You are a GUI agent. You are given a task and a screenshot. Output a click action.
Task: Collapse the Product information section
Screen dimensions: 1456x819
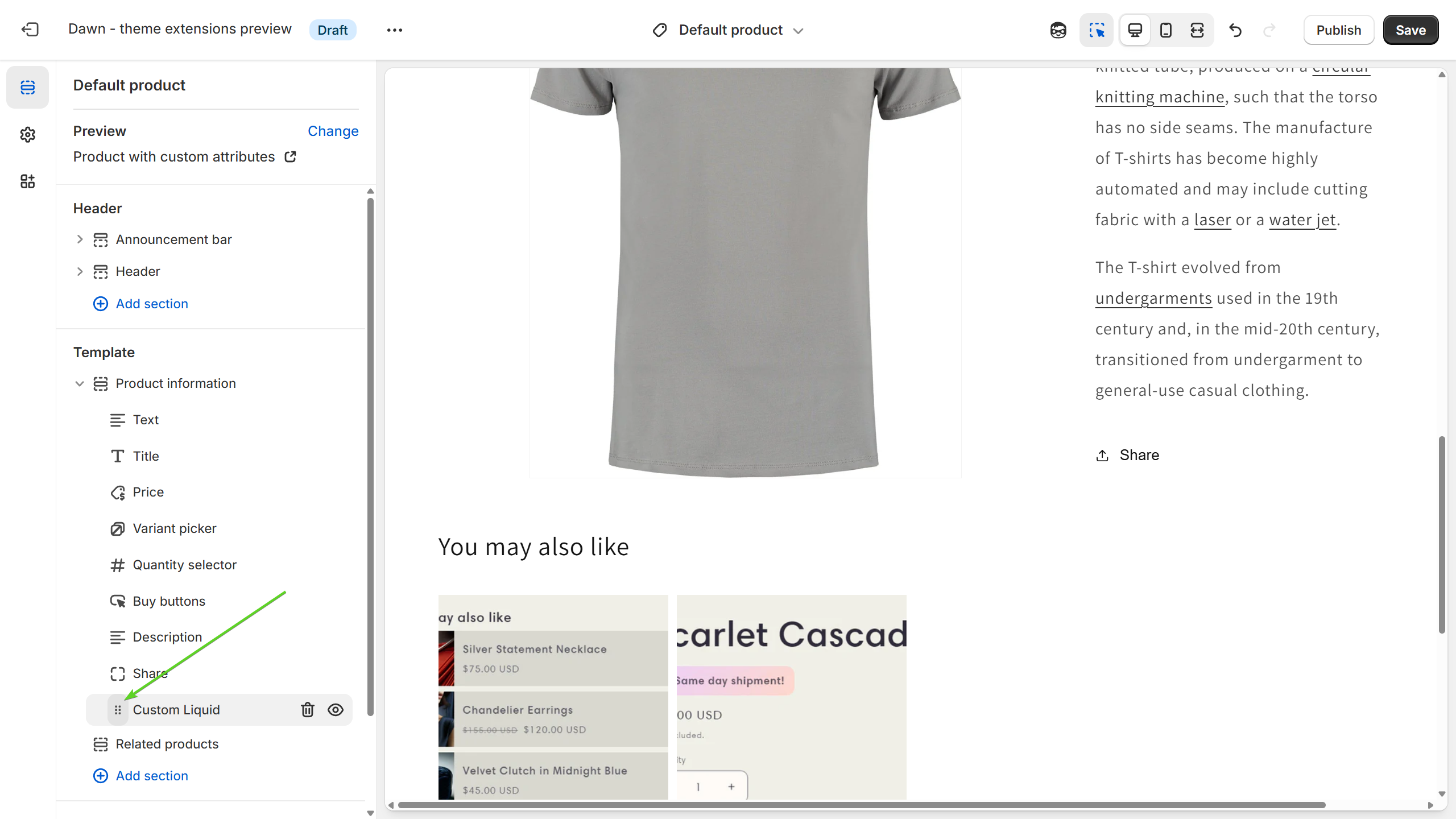click(80, 384)
